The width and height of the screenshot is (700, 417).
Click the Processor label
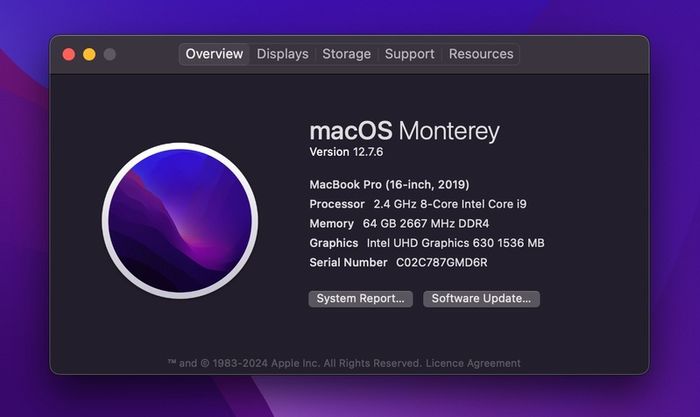[x=337, y=204]
